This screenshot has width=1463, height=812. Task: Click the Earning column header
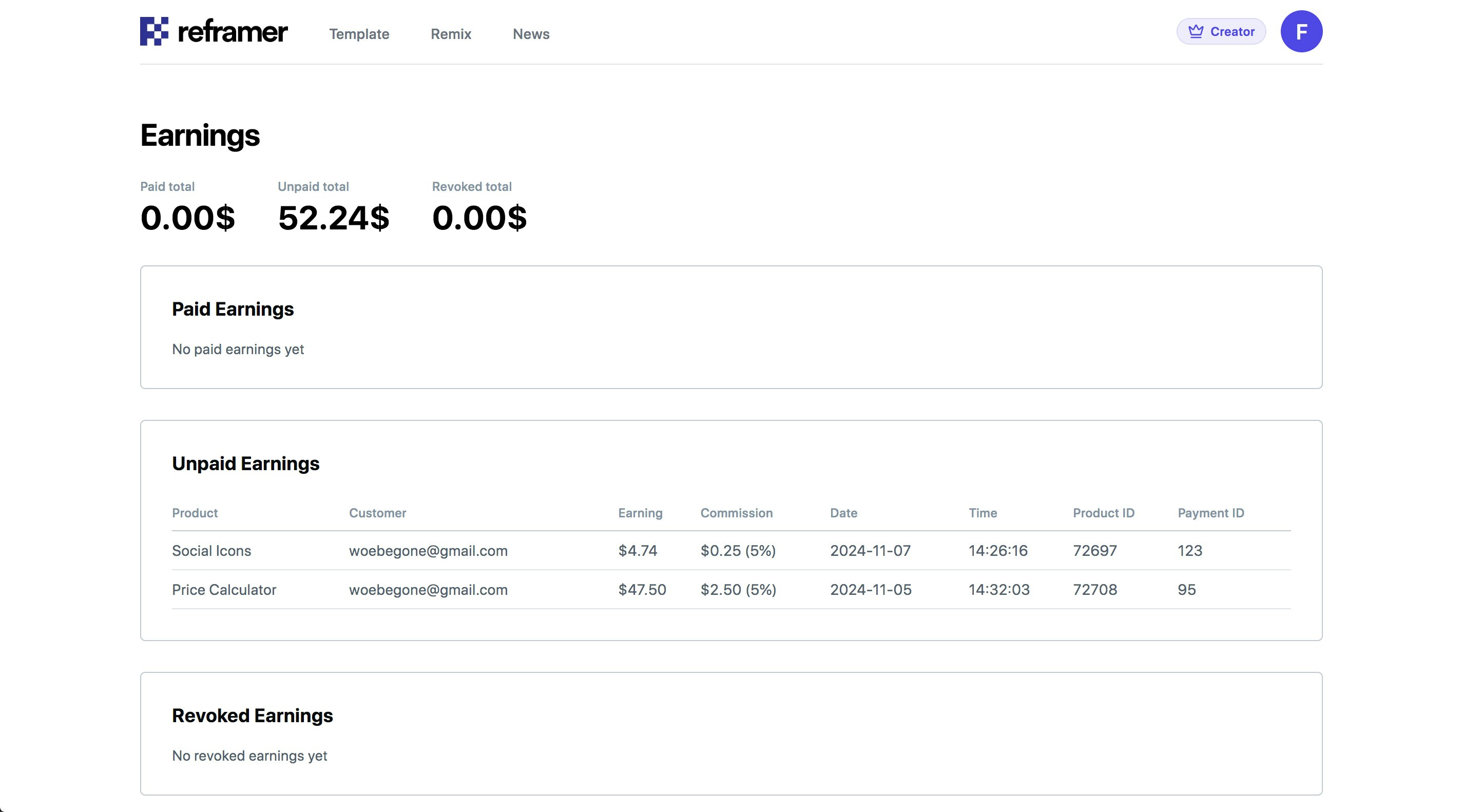(x=640, y=513)
